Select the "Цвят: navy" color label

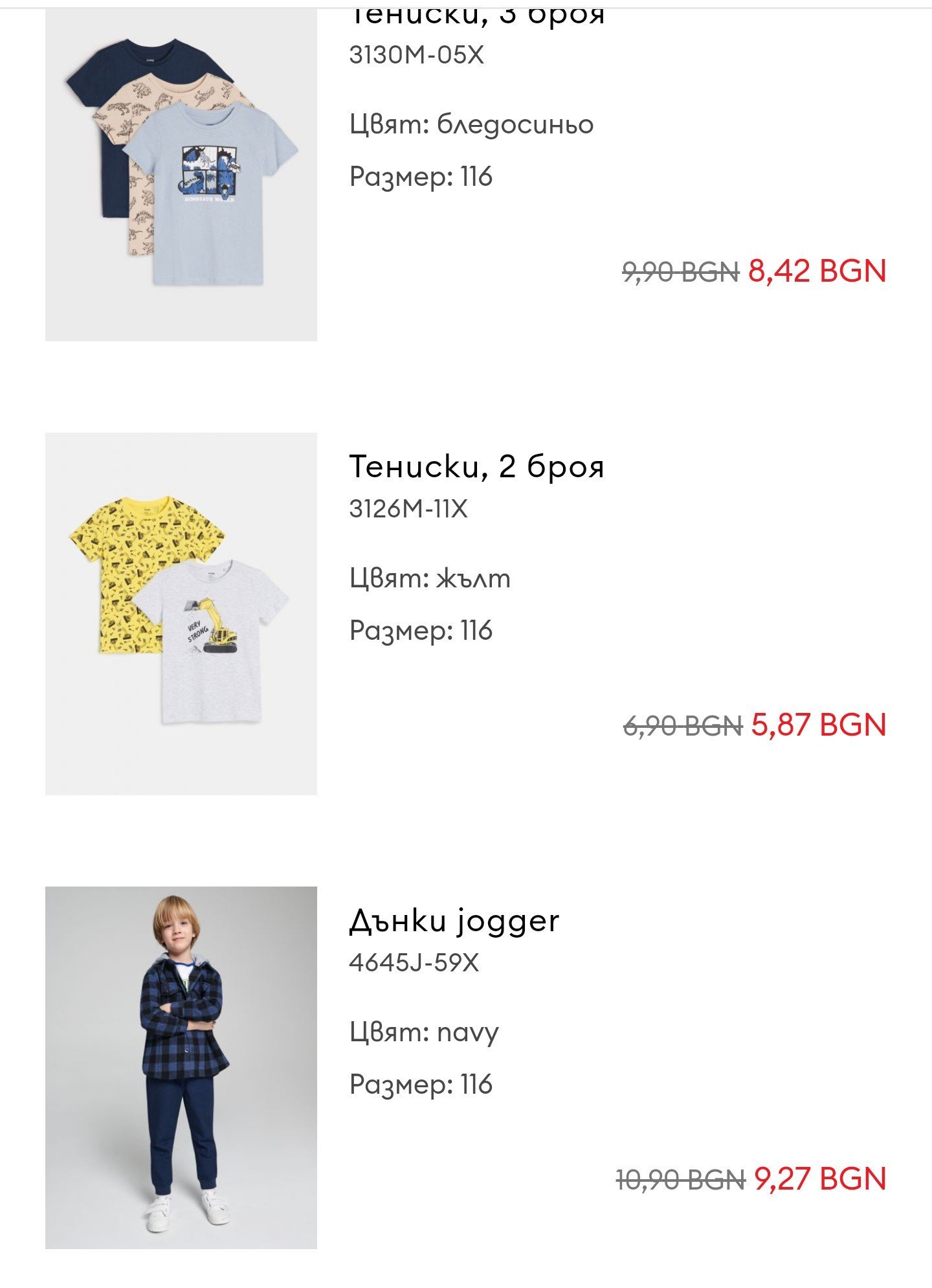coord(424,1032)
